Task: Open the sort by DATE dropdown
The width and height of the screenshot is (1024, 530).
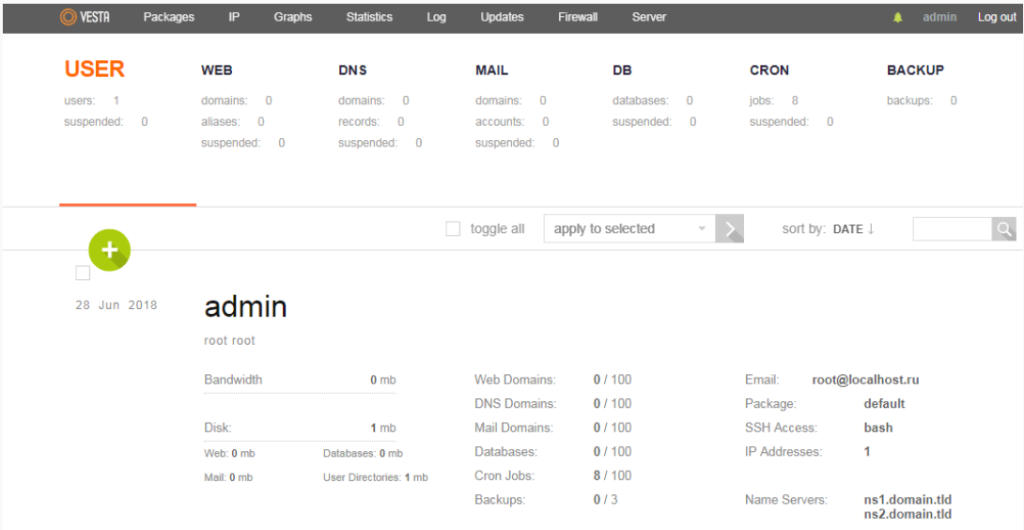Action: pos(847,229)
